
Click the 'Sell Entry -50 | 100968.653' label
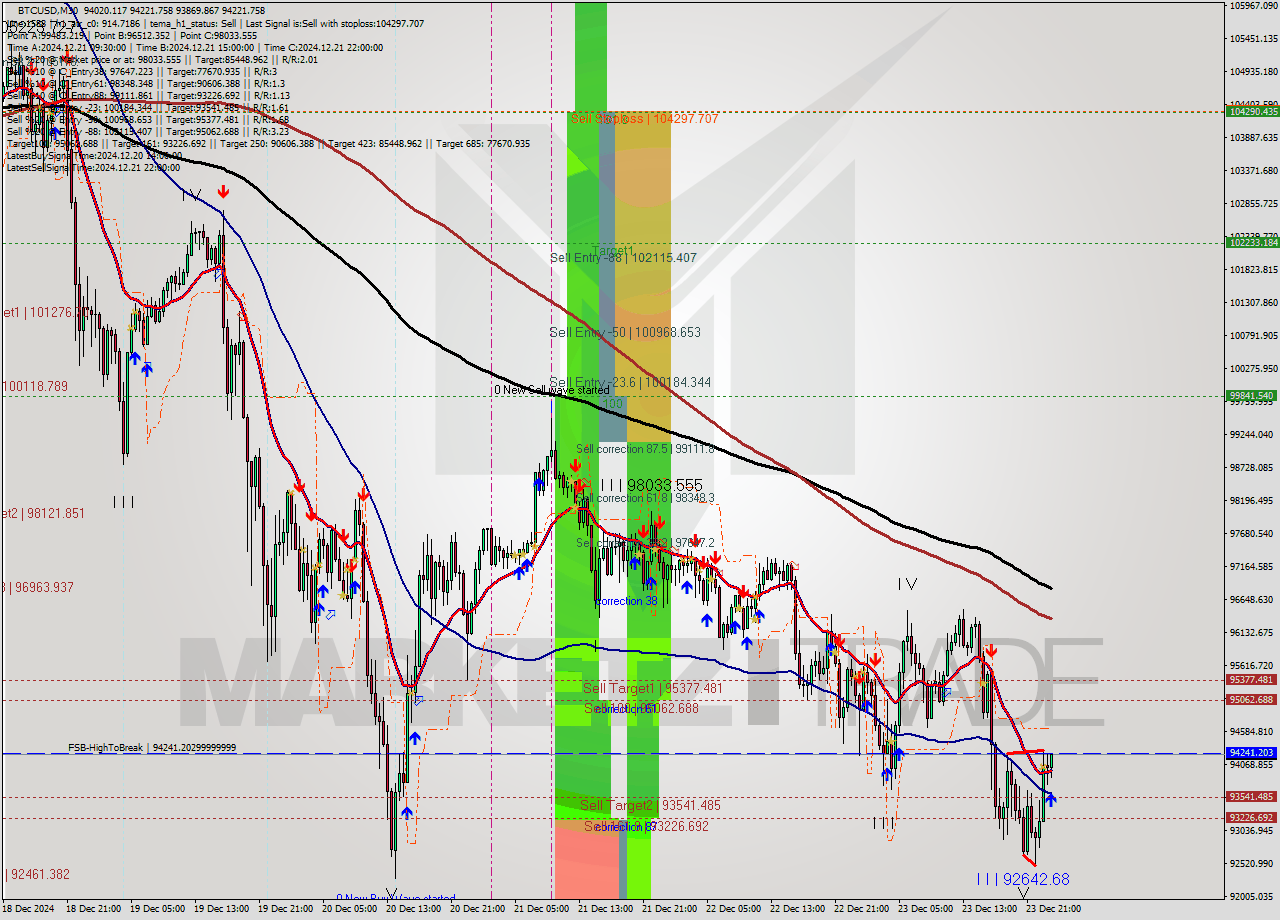pyautogui.click(x=625, y=332)
